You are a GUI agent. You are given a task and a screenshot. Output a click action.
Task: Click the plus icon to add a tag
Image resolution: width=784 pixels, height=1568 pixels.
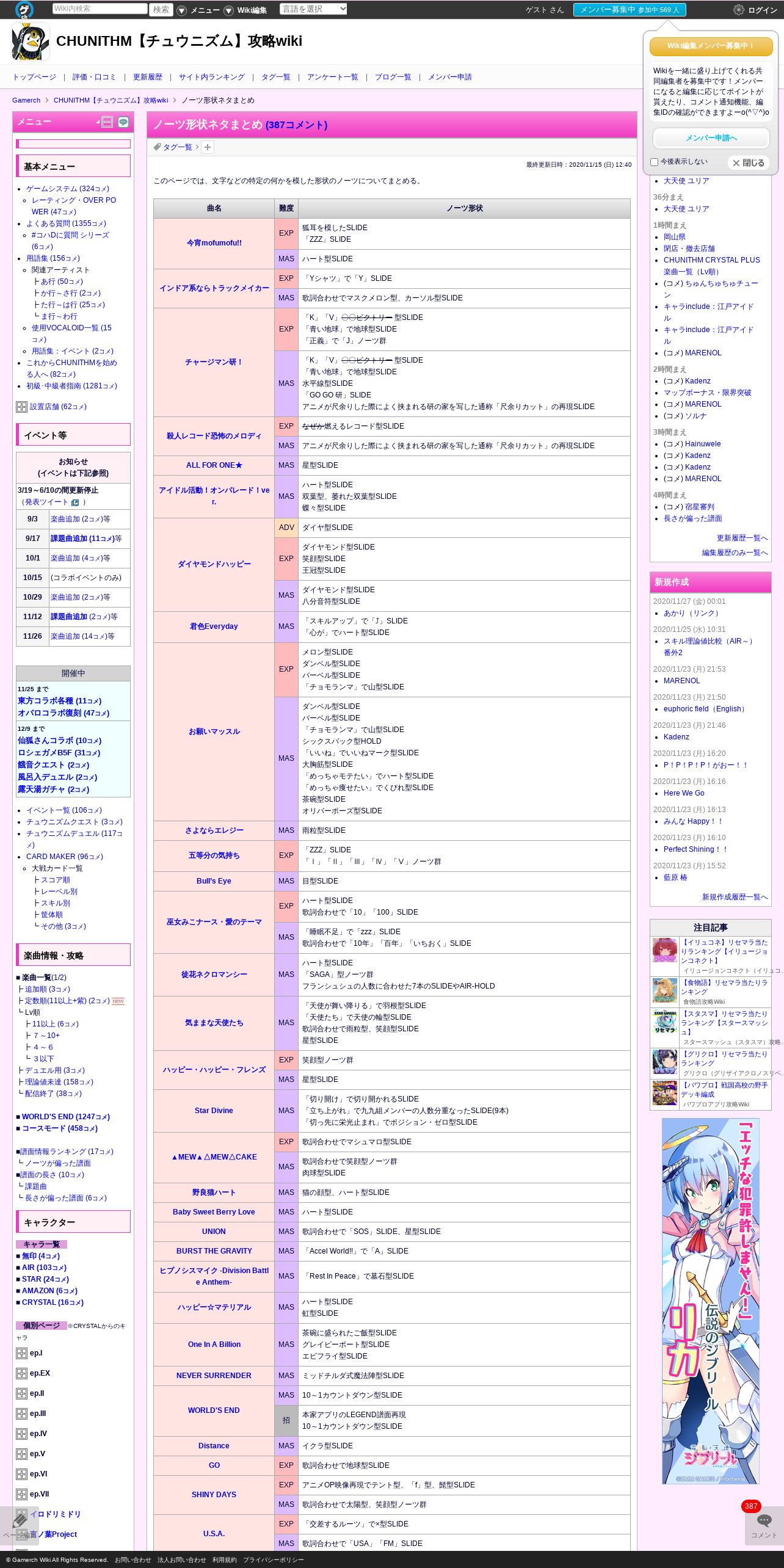coord(208,147)
